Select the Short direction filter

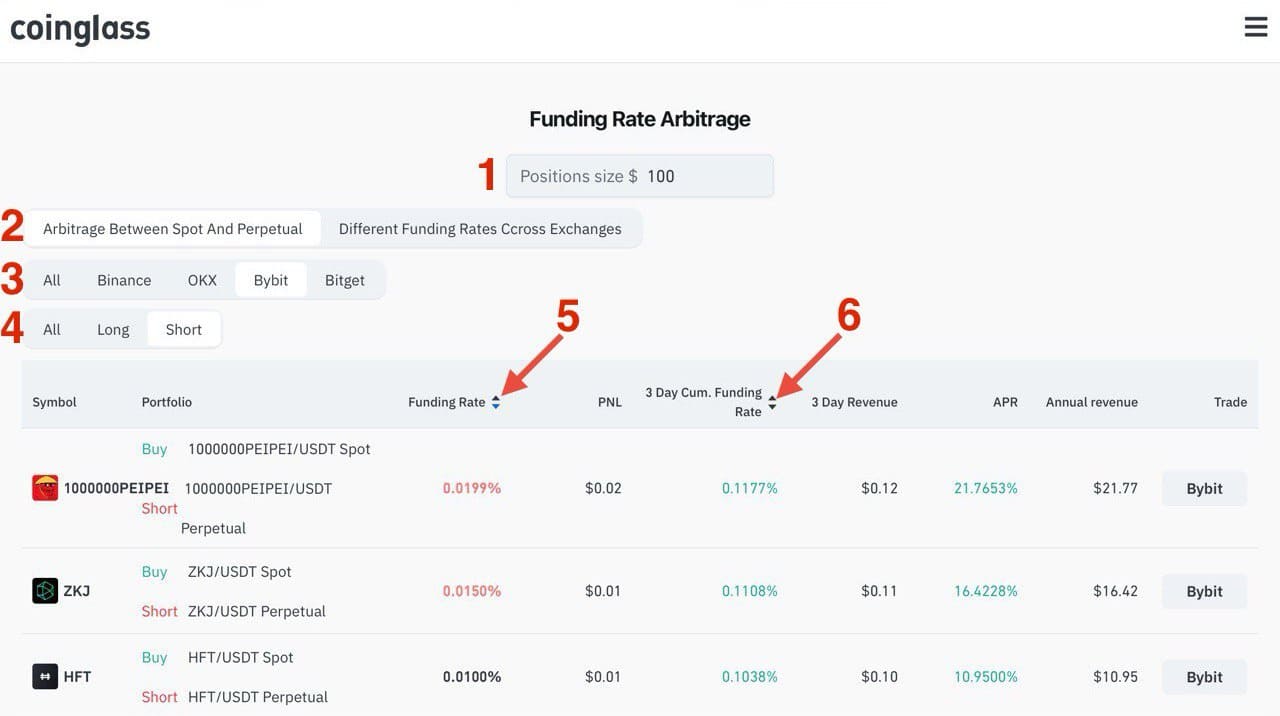pyautogui.click(x=184, y=329)
